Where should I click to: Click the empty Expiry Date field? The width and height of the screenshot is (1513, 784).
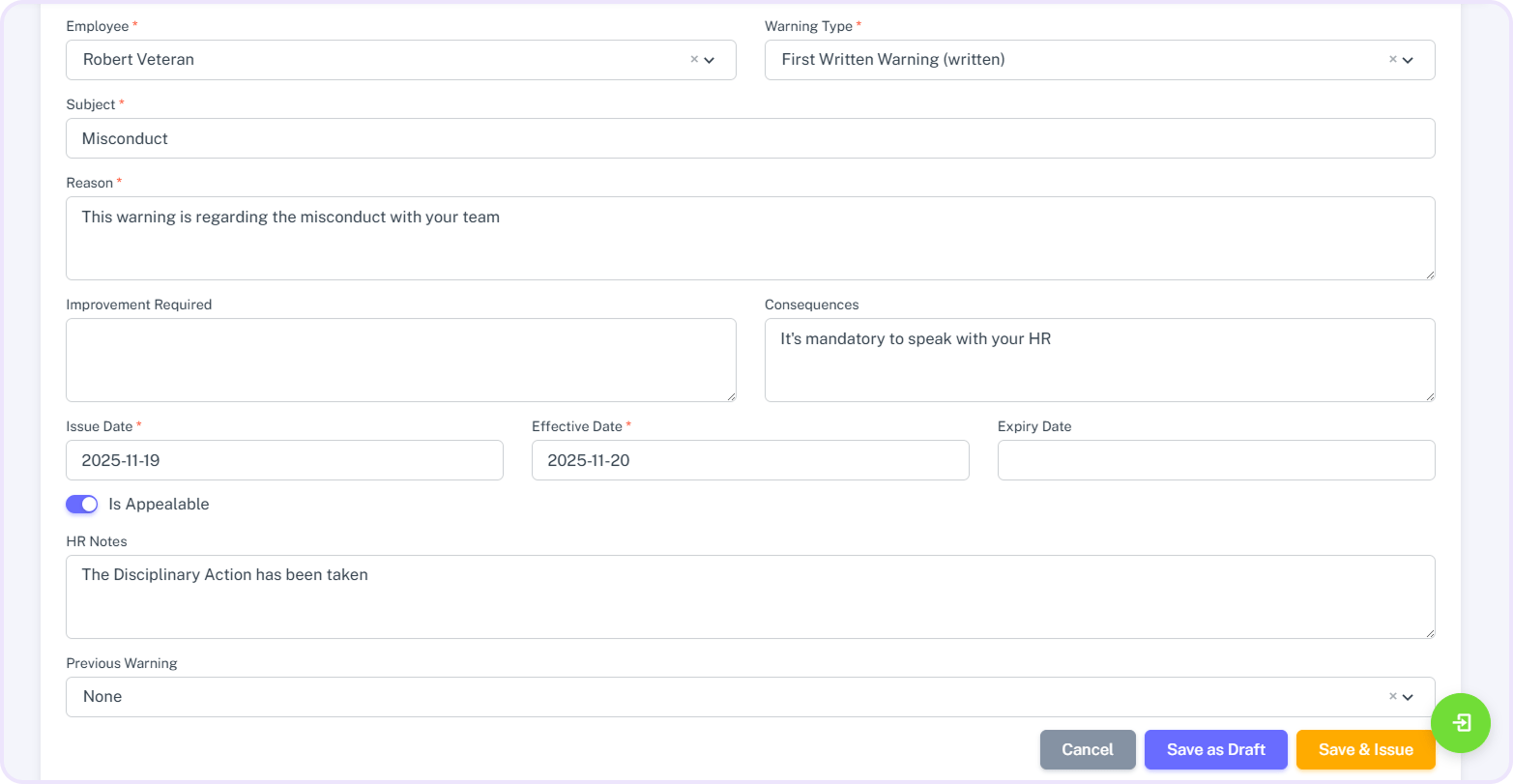1216,460
